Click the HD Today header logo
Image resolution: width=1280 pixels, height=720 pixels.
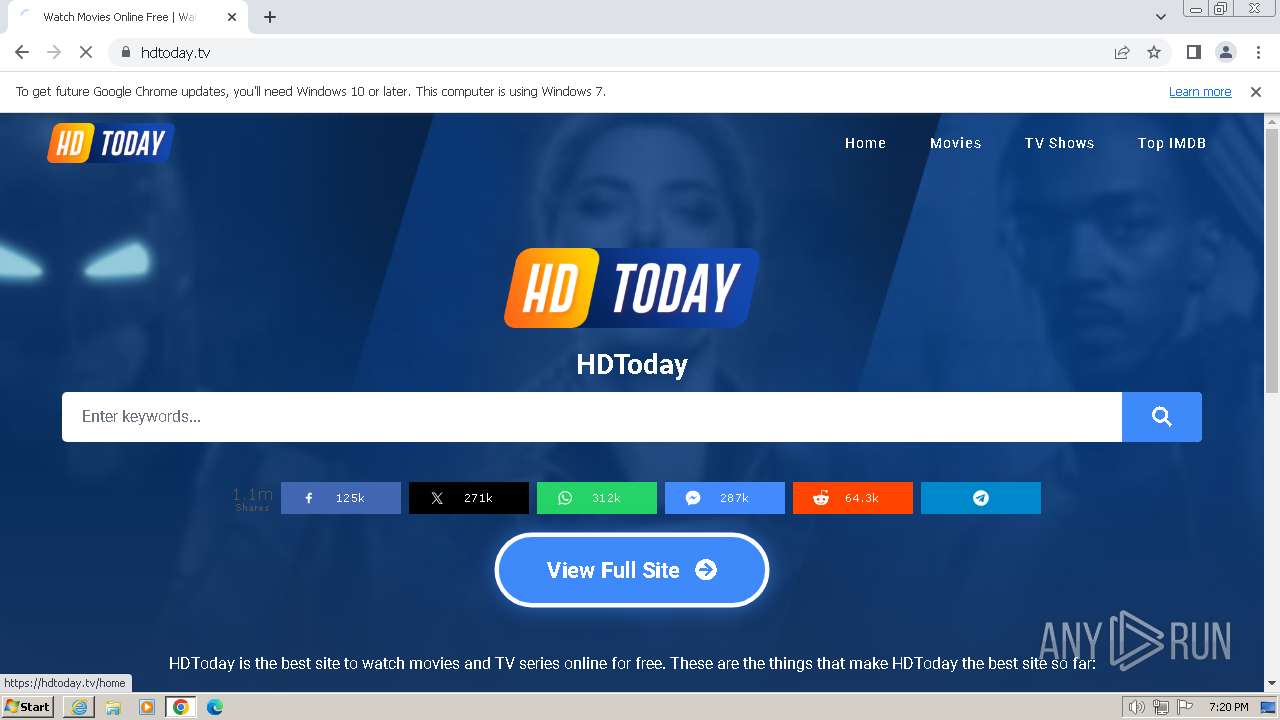[x=111, y=143]
